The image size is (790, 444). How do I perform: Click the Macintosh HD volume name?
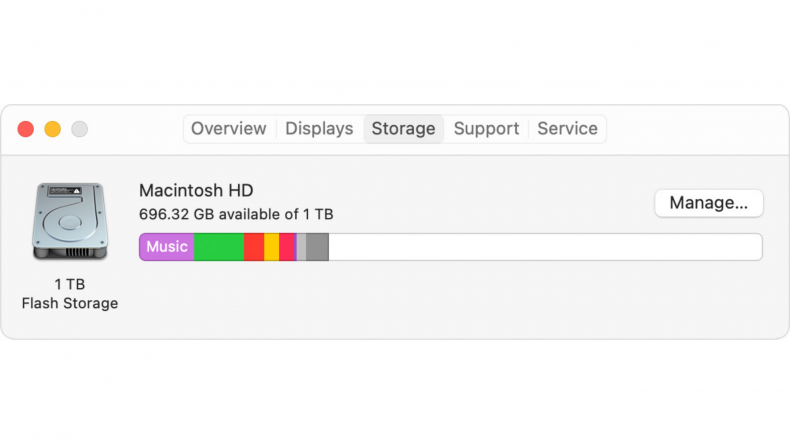tap(196, 191)
